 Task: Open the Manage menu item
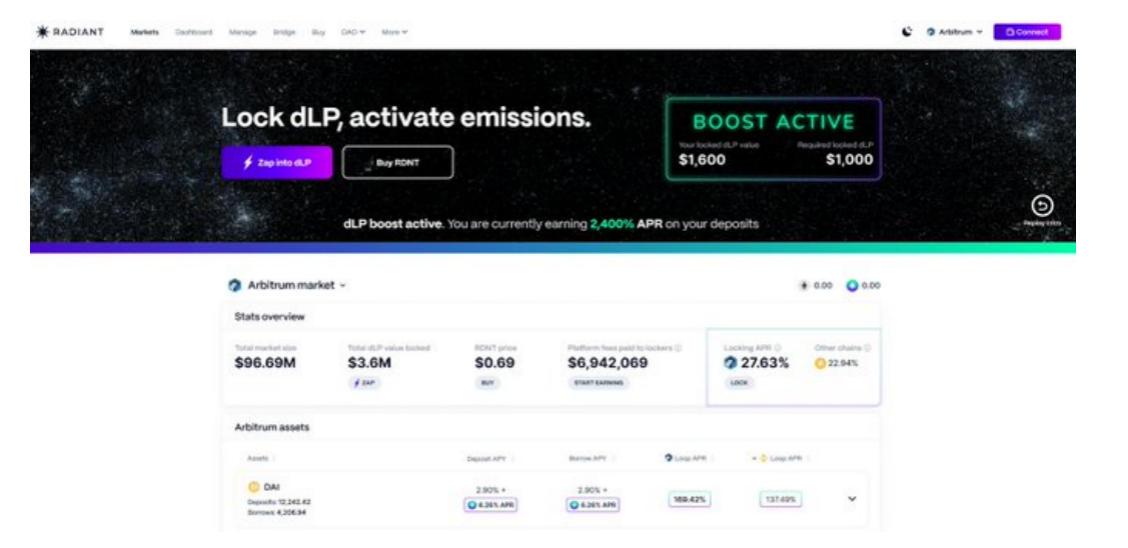[x=242, y=32]
